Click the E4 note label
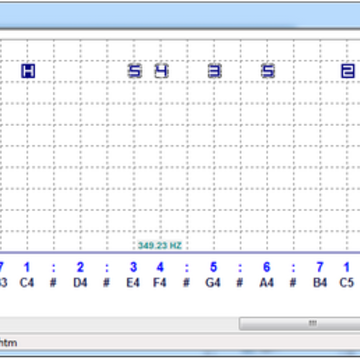Screen dimensions: 360x360 [x=133, y=283]
